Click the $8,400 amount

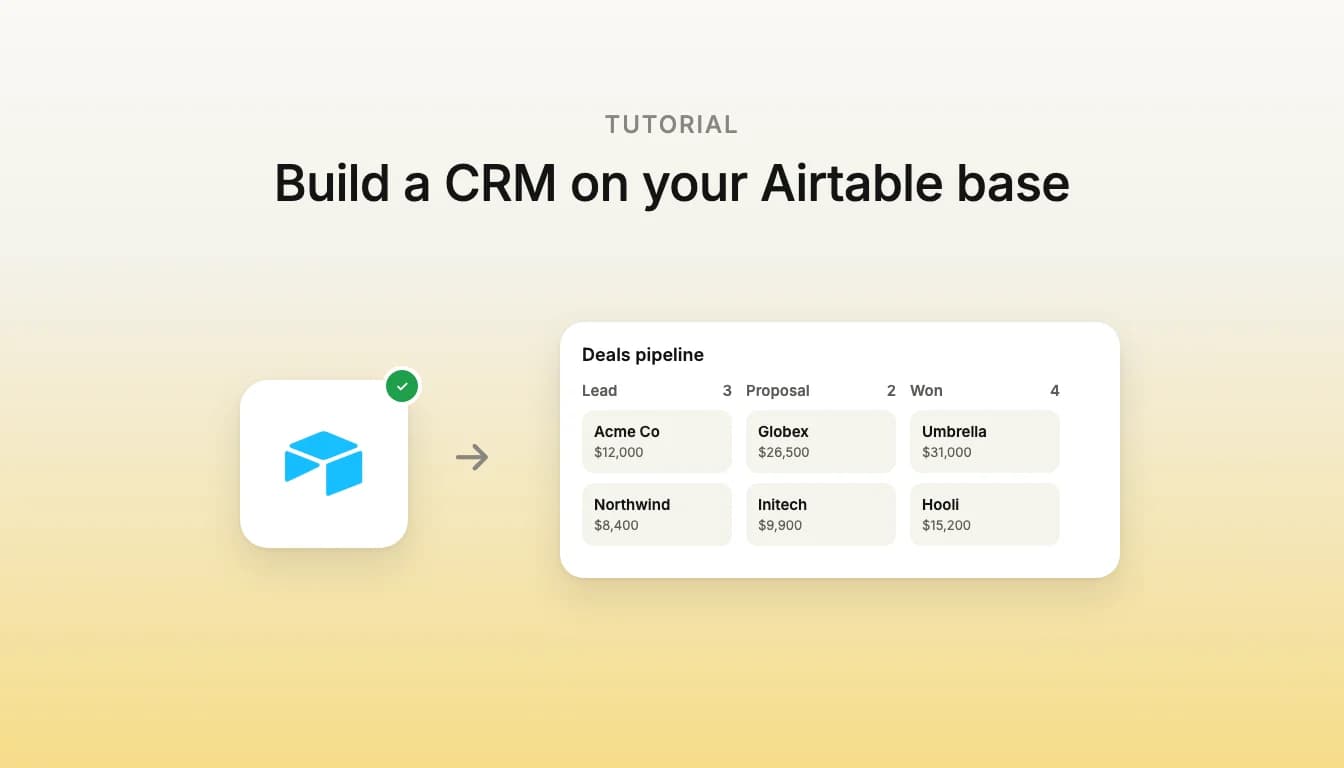coord(616,525)
